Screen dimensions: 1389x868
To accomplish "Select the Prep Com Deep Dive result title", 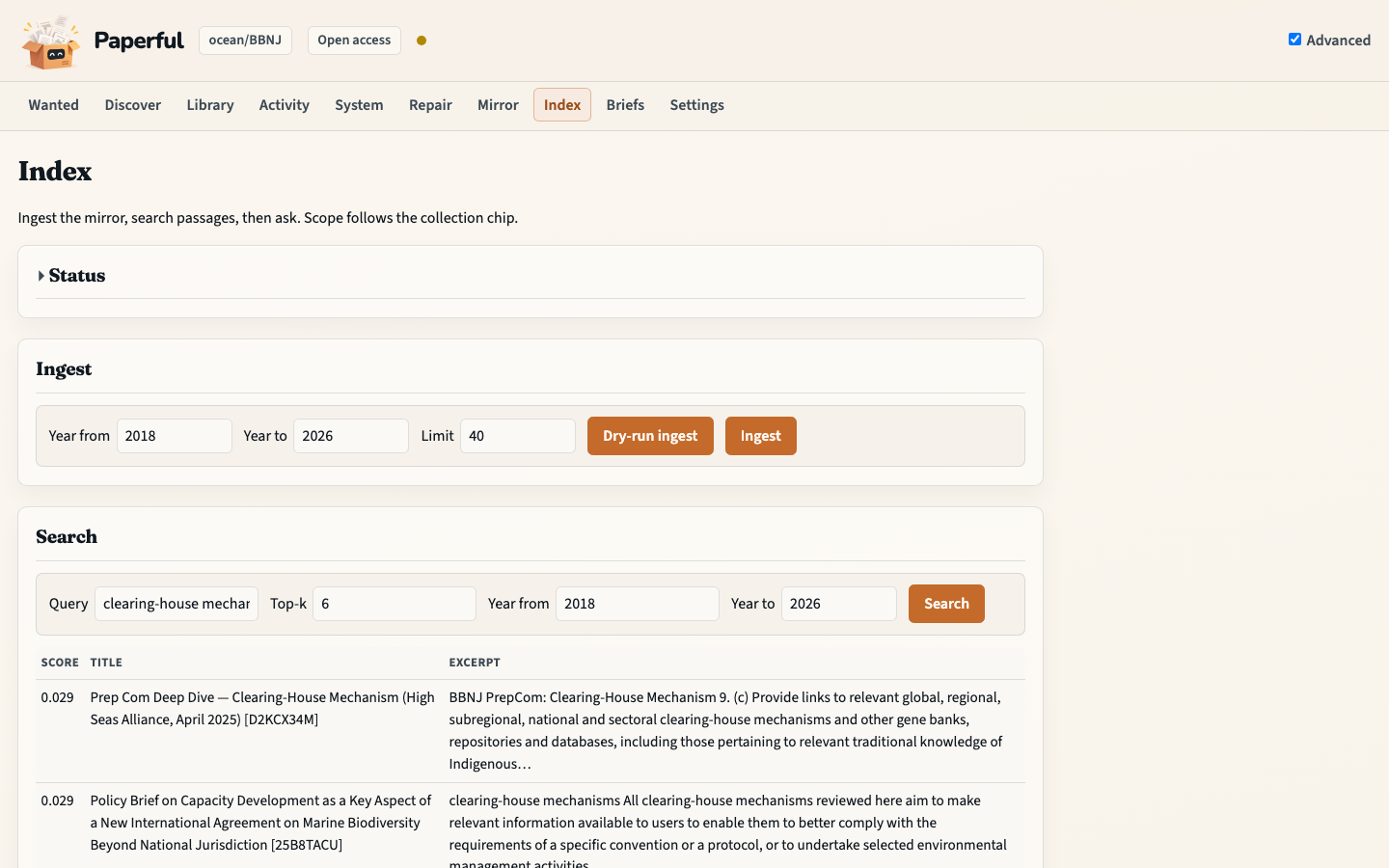I will pos(262,708).
